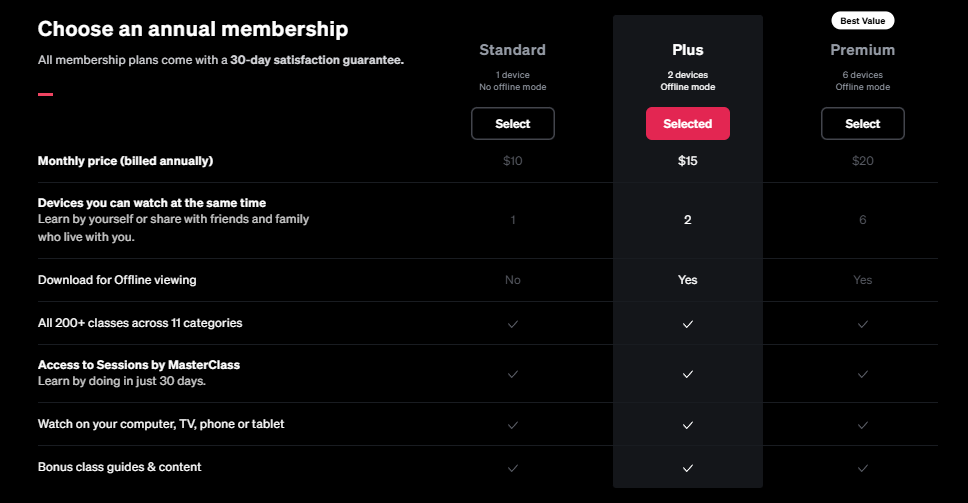
Task: Click the Plus plan heading
Action: click(687, 50)
